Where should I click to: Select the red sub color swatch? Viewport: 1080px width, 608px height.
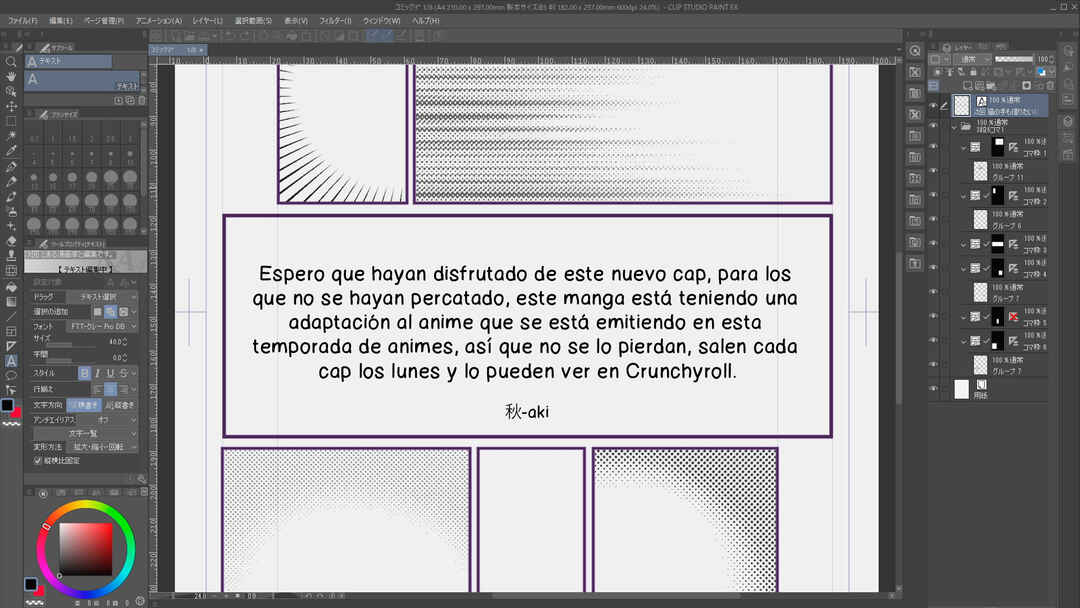click(x=17, y=412)
